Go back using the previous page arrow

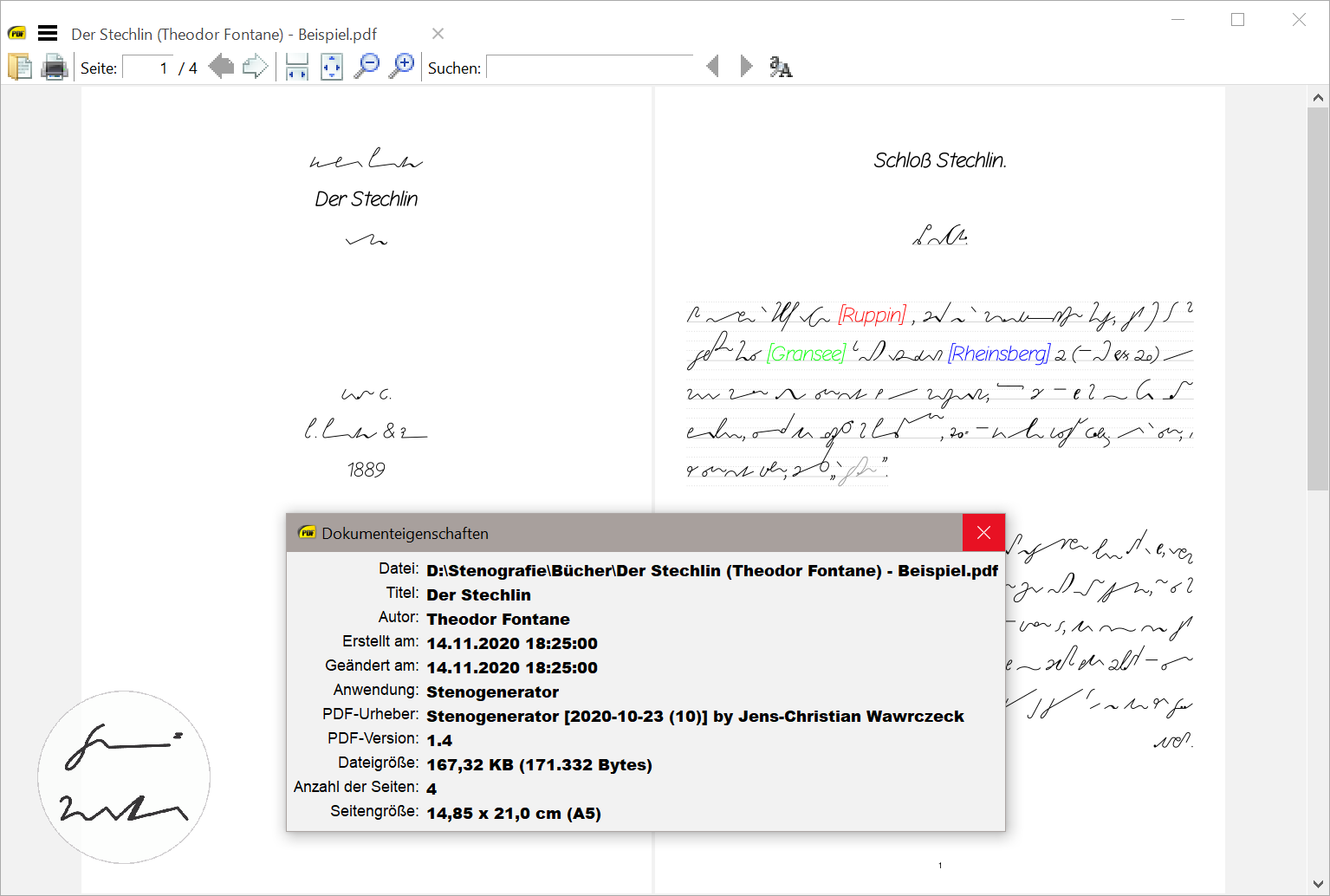point(221,66)
